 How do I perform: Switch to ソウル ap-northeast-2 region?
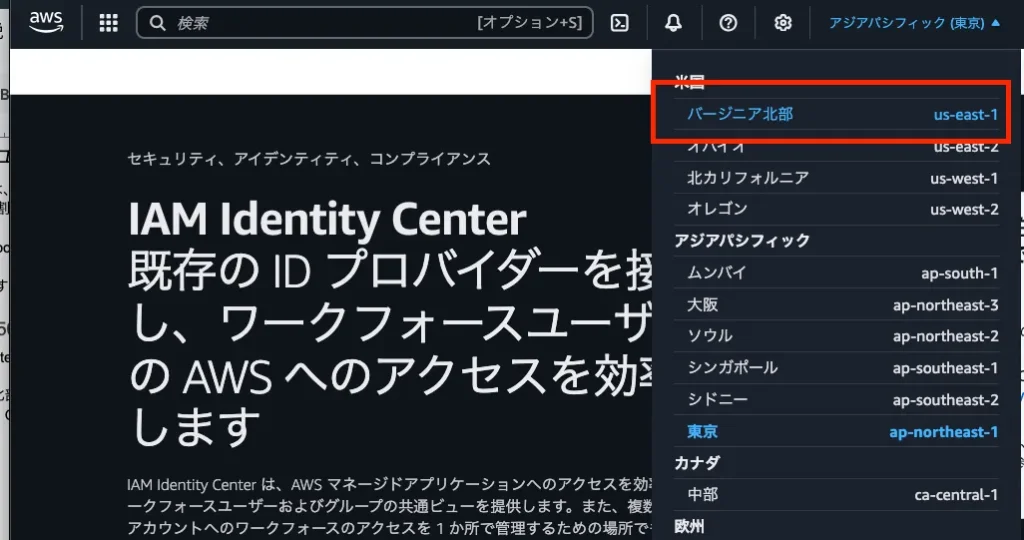pyautogui.click(x=842, y=336)
